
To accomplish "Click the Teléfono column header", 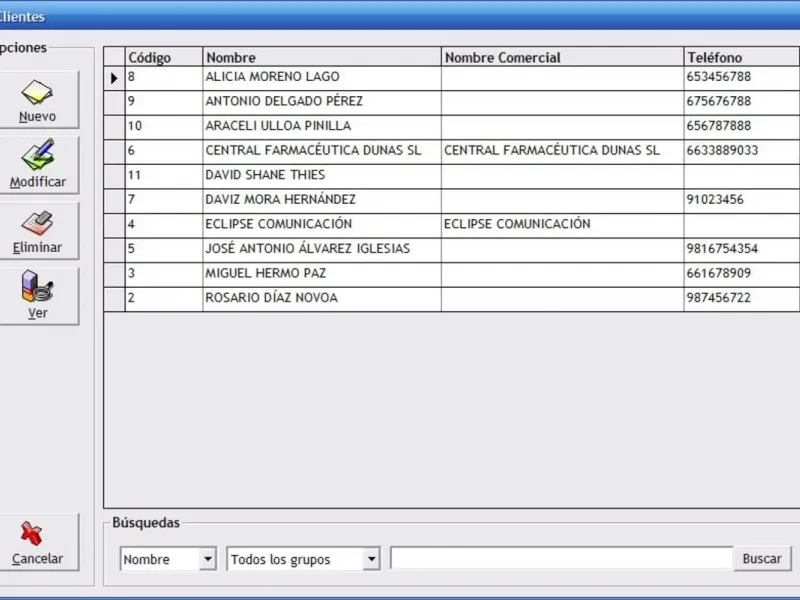I will pyautogui.click(x=742, y=57).
